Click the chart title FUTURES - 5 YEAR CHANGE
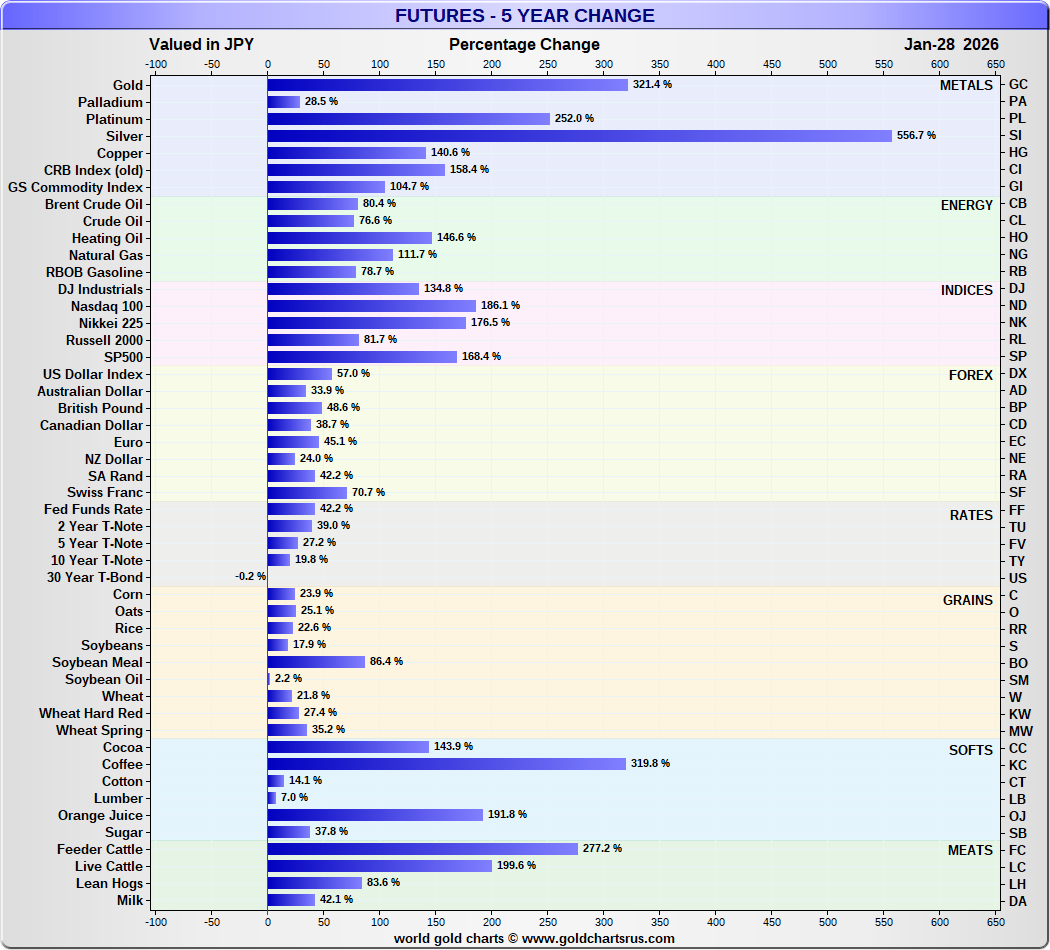1050x950 pixels. pos(524,16)
